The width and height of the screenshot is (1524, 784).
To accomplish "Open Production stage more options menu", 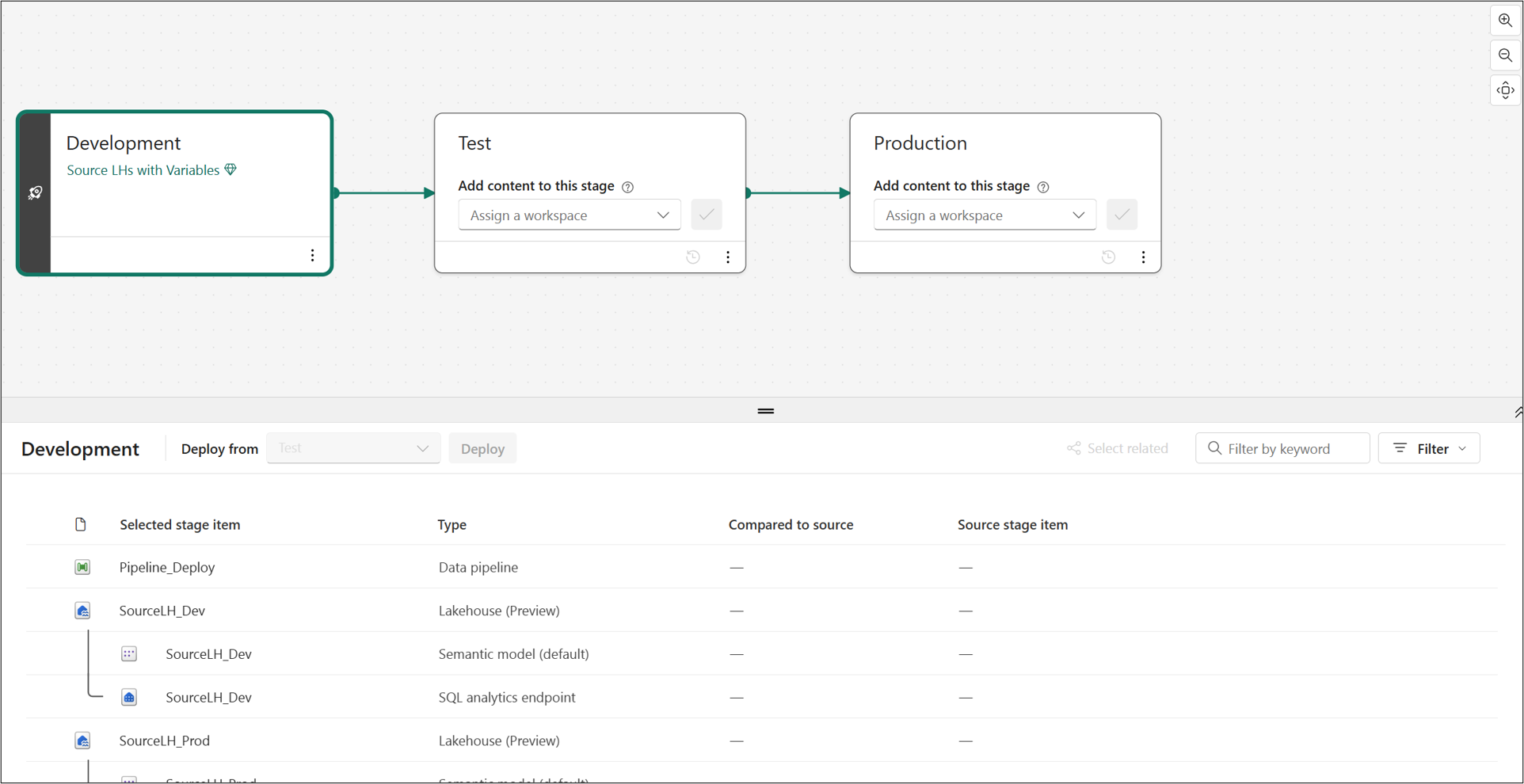I will pos(1143,257).
